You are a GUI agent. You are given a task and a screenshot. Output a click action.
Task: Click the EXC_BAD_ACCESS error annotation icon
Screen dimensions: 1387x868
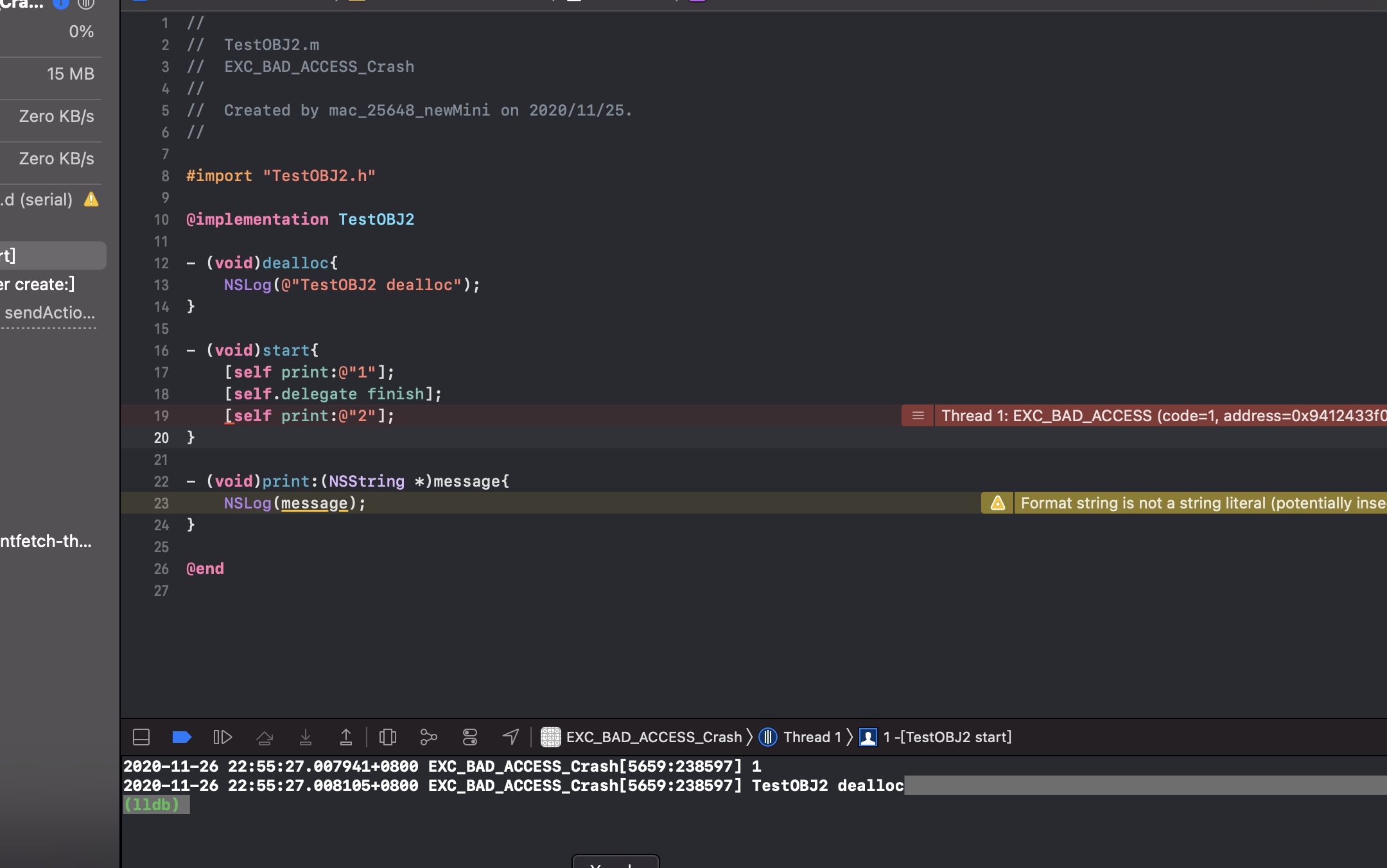918,416
